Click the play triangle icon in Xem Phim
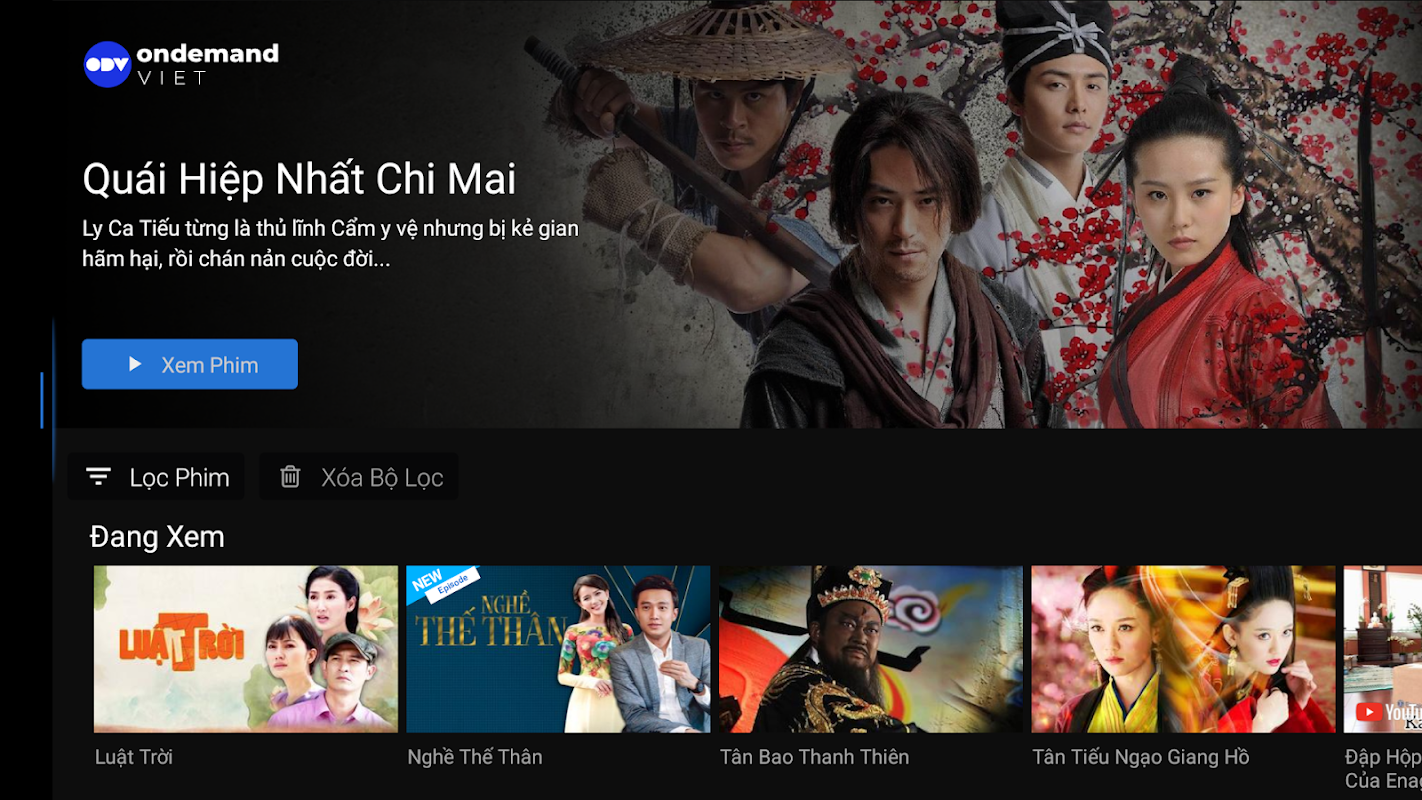This screenshot has height=800, width=1422. (x=135, y=364)
